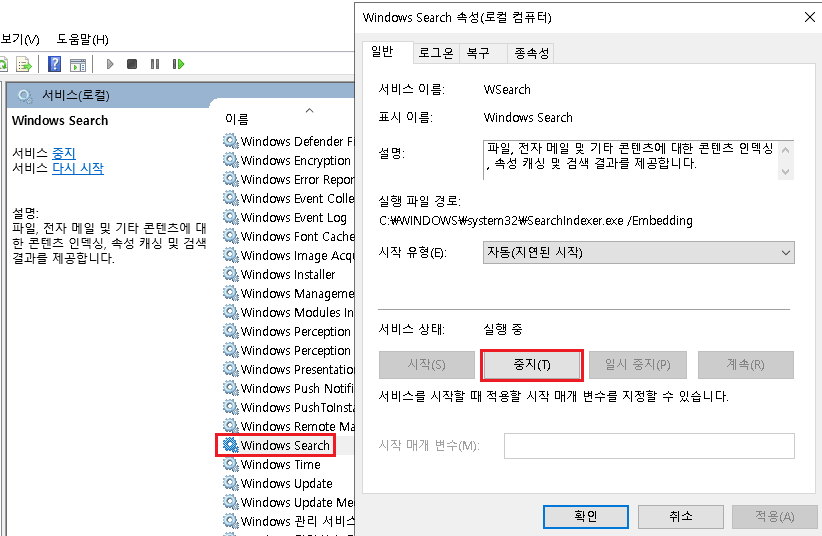Screen dimensions: 822x536
Task: Click the Export List toolbar icon
Action: pos(24,65)
